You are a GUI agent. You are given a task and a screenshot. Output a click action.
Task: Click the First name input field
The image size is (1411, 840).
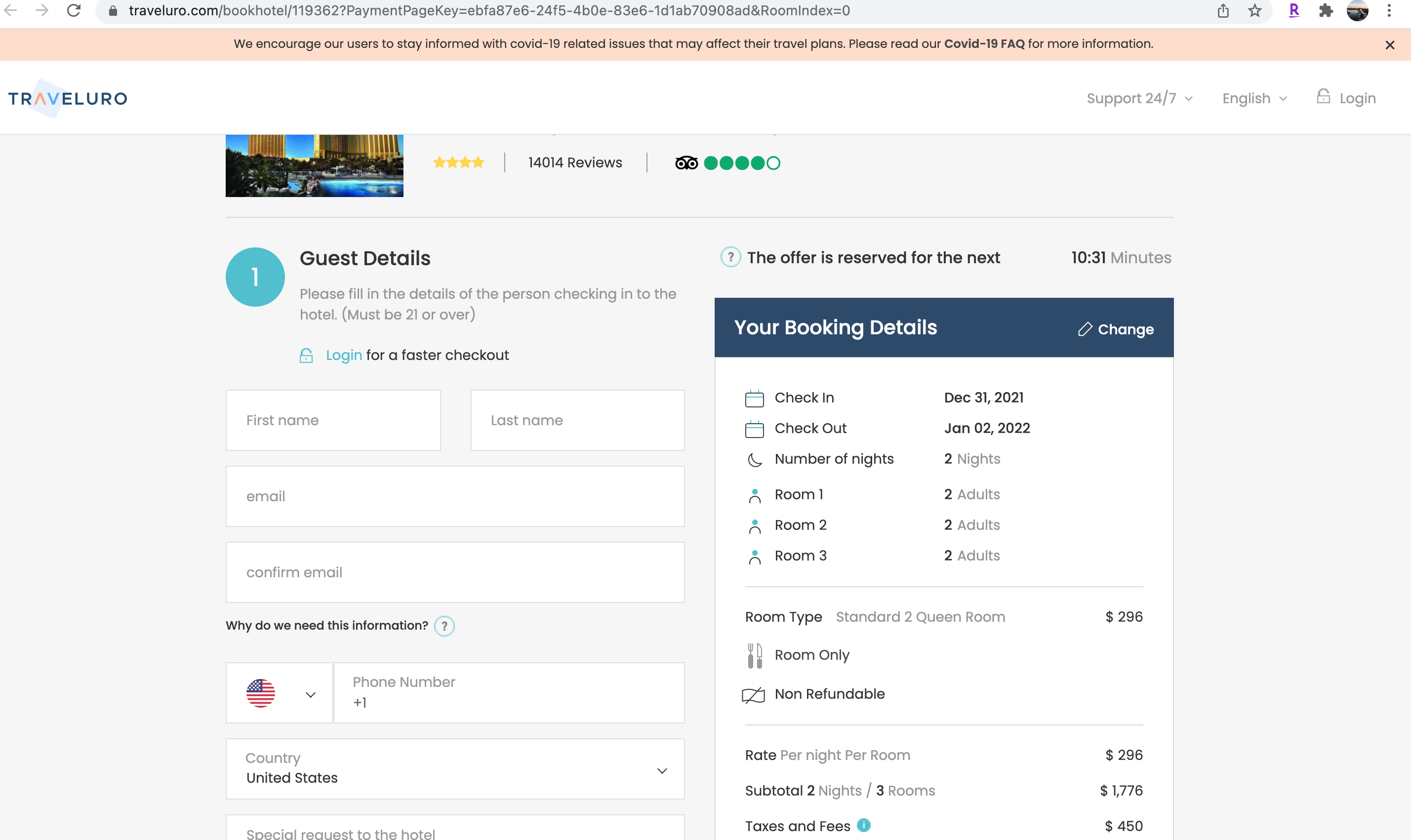[333, 420]
